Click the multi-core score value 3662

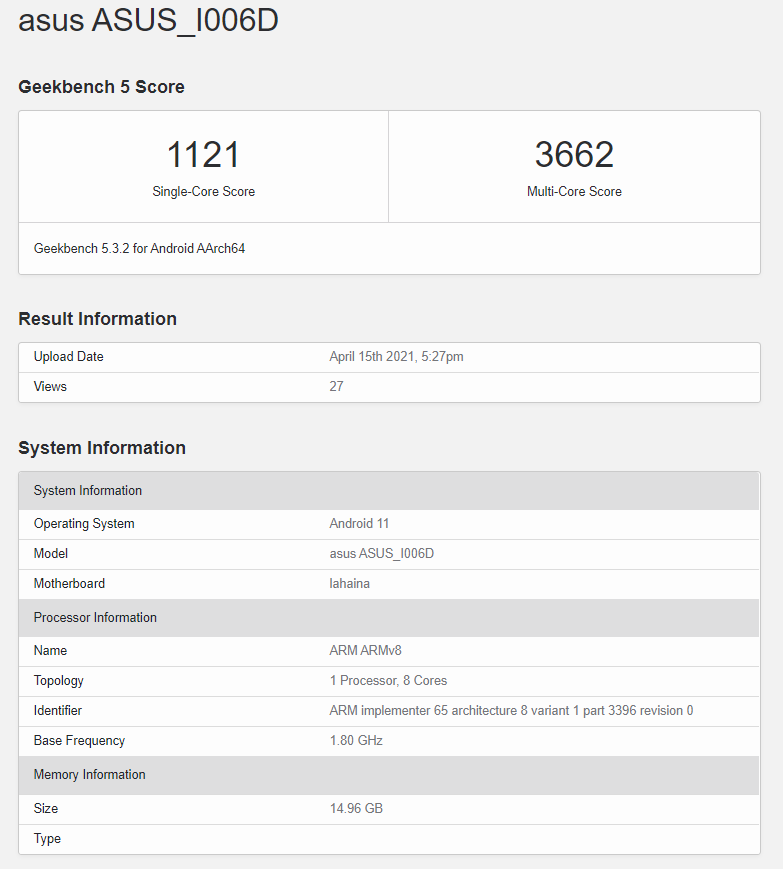[x=574, y=154]
